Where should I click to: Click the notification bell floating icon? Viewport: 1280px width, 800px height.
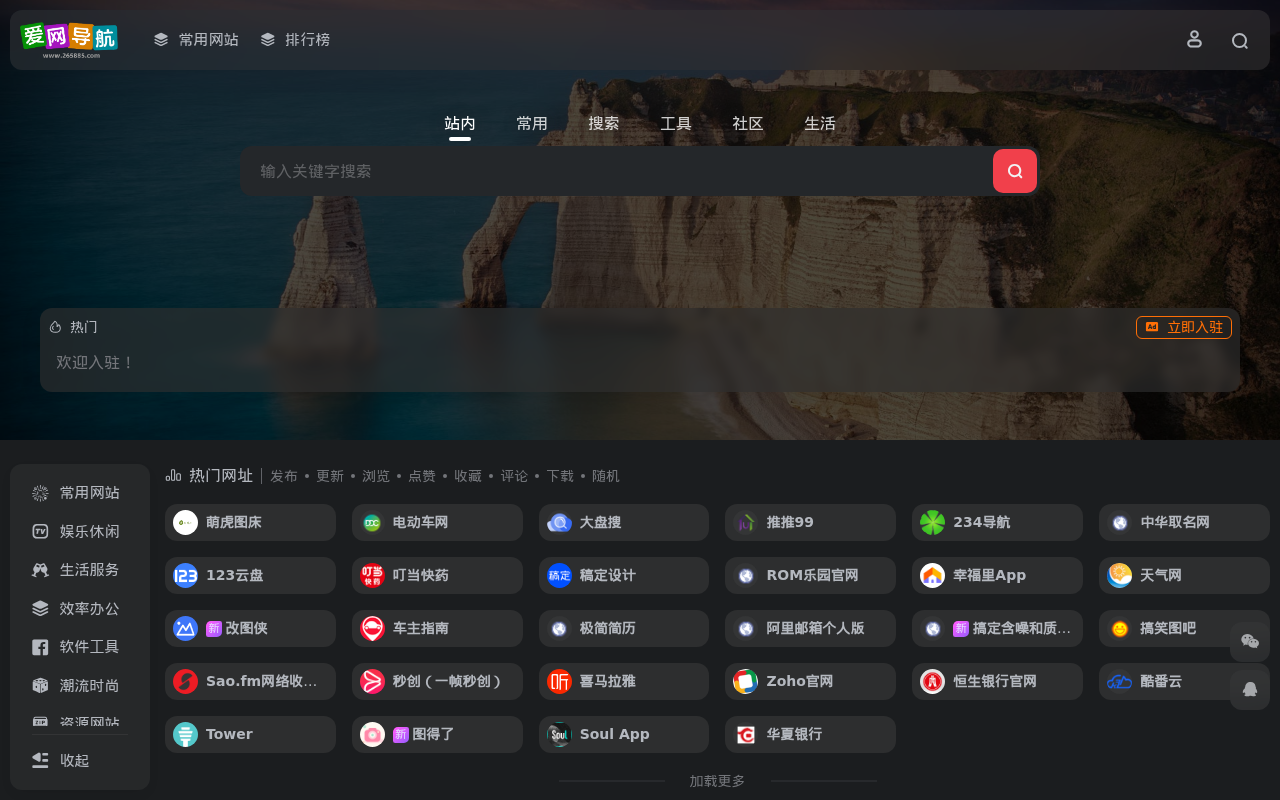pyautogui.click(x=1250, y=687)
